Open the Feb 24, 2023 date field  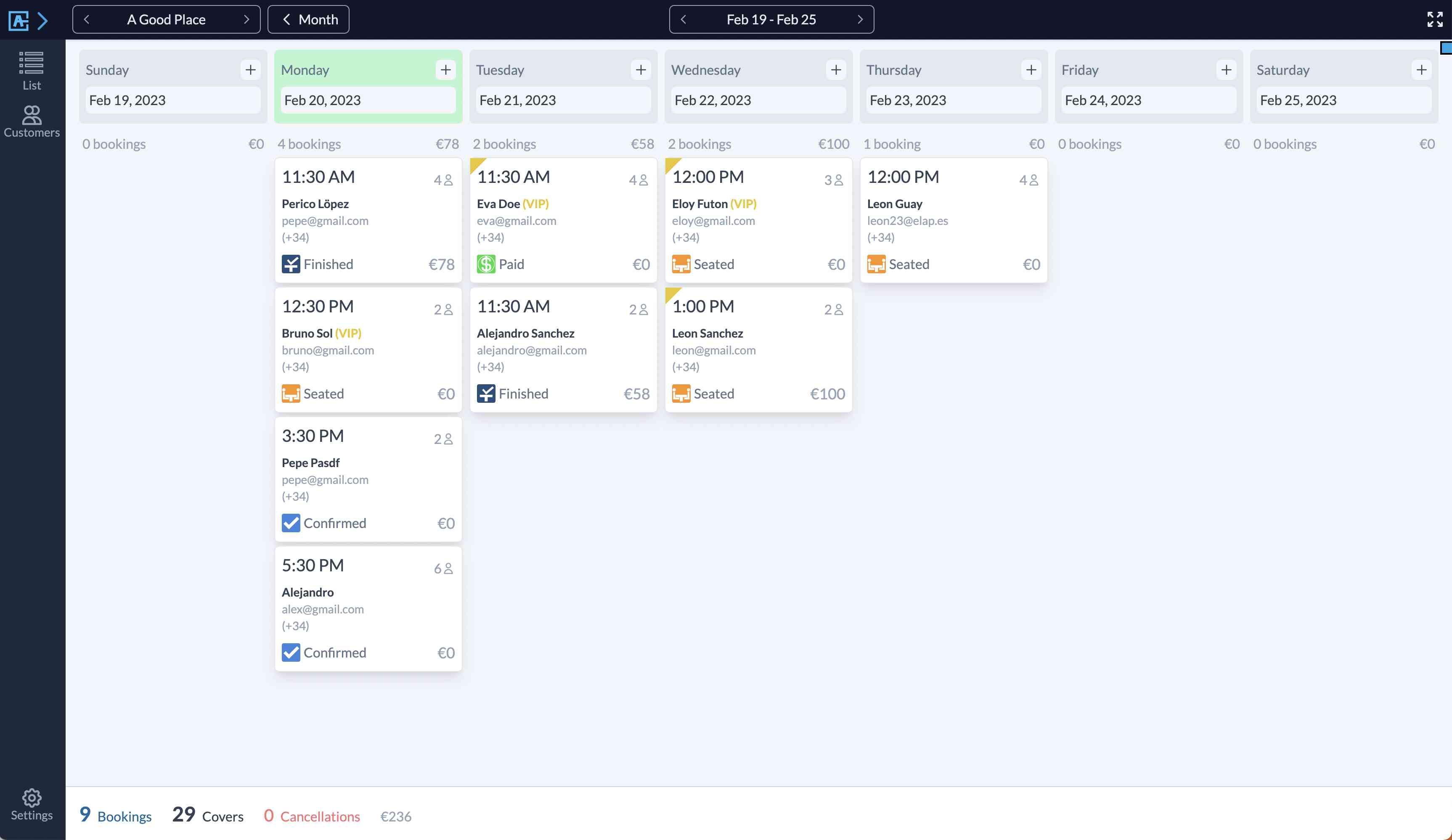click(x=1149, y=100)
